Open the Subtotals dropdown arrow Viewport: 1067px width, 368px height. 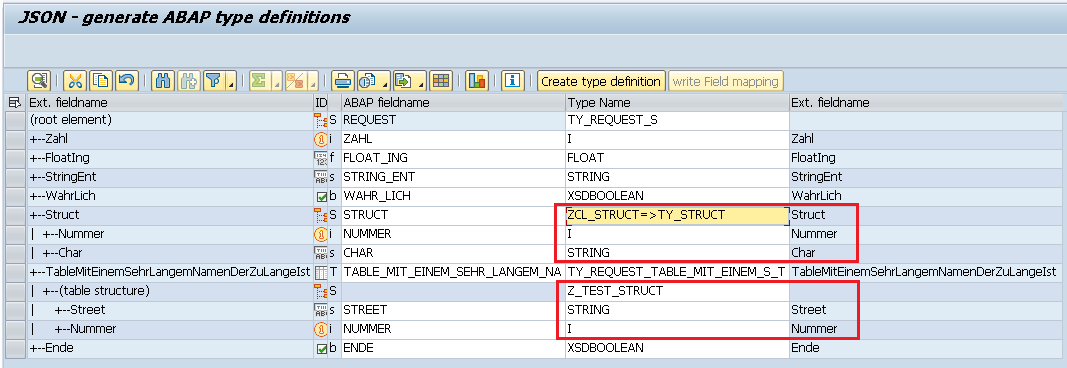tap(312, 82)
